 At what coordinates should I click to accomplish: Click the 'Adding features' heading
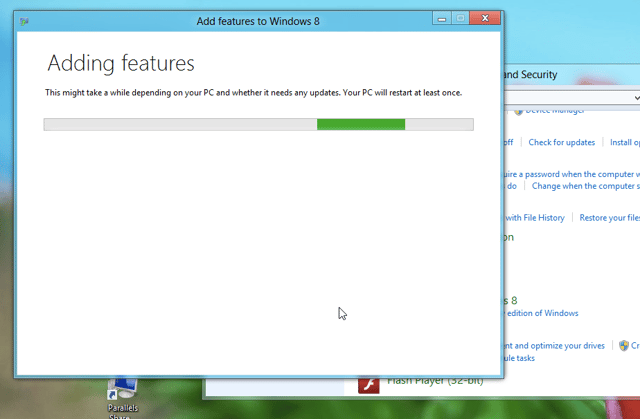tap(121, 63)
